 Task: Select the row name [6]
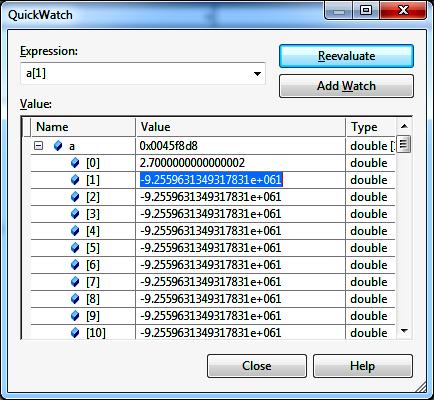(x=93, y=265)
